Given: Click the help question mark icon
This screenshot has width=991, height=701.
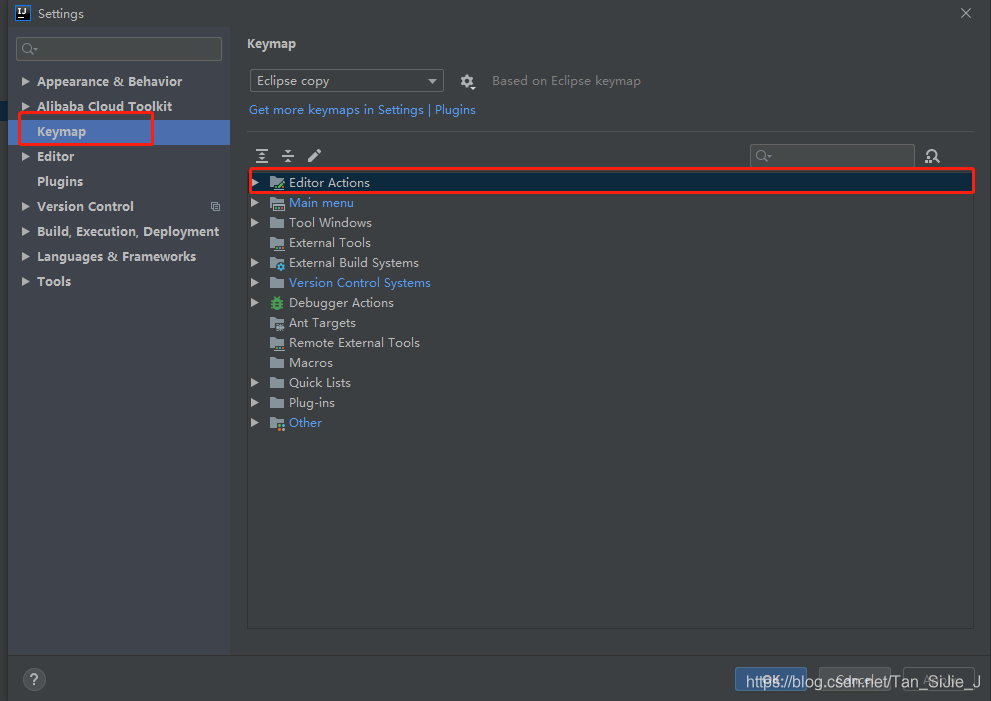Looking at the screenshot, I should (34, 680).
